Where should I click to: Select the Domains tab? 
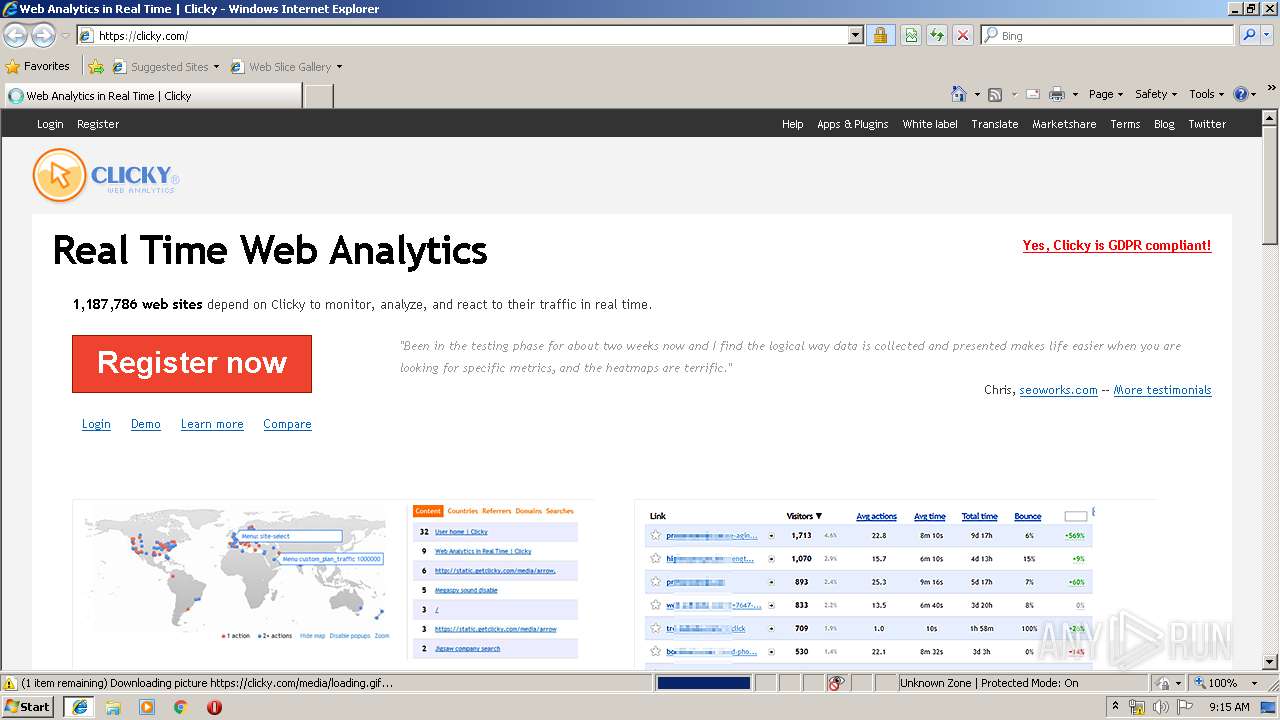click(x=528, y=511)
